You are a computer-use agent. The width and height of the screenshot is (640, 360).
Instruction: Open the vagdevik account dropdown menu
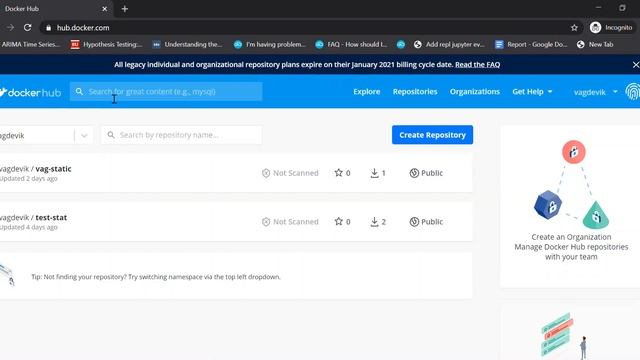tap(596, 92)
